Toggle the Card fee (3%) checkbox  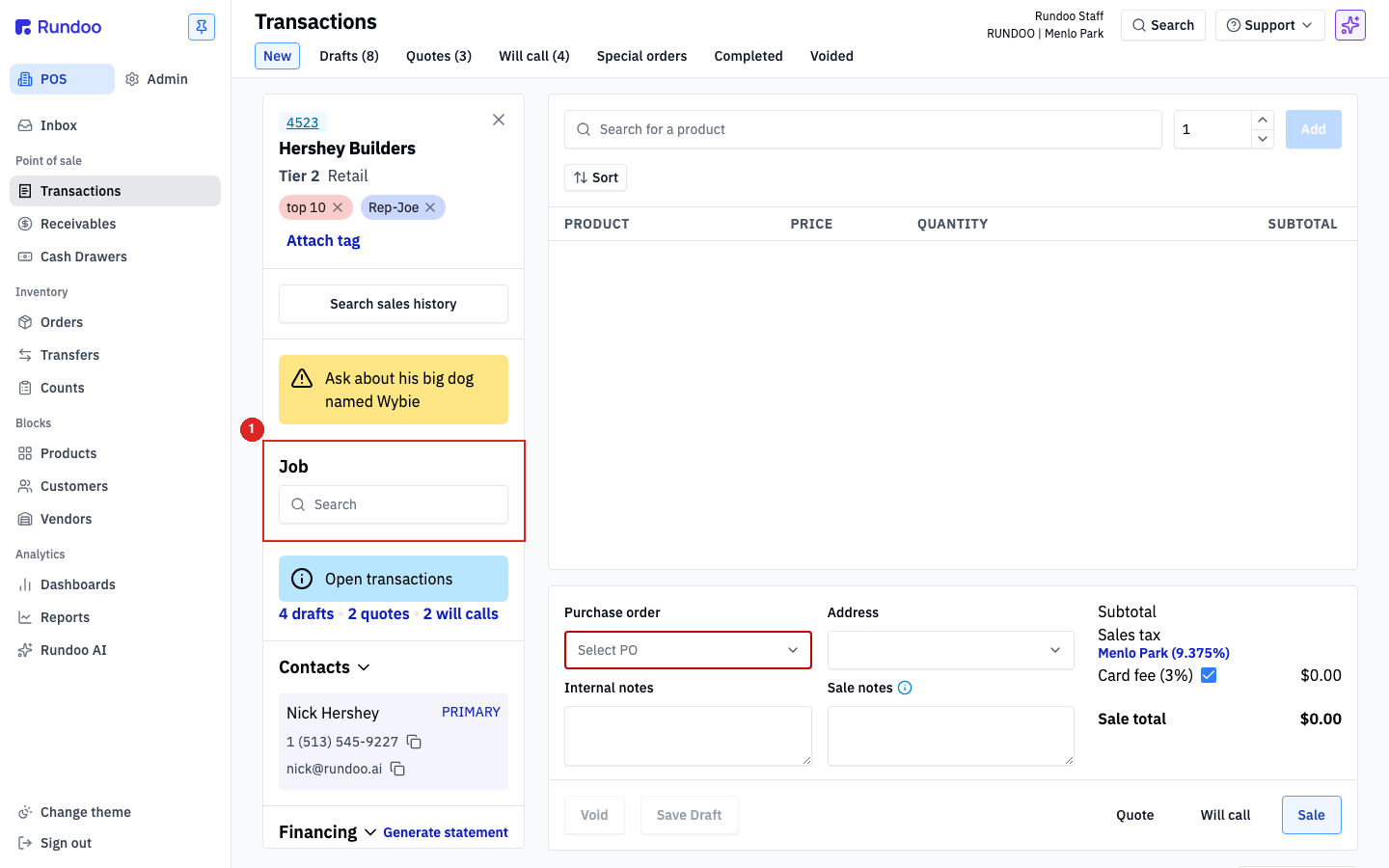point(1209,675)
